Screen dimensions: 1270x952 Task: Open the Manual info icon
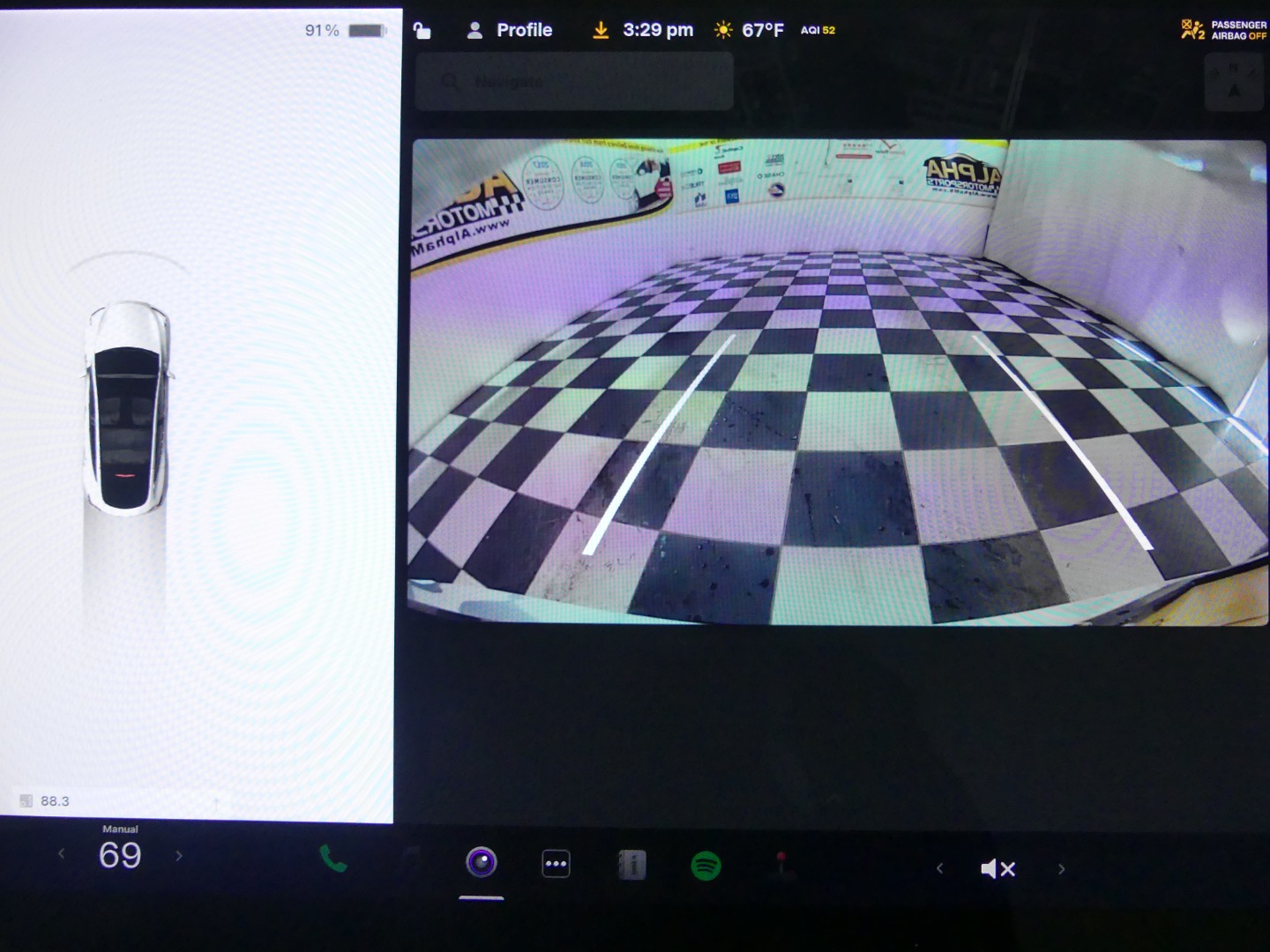[x=631, y=866]
